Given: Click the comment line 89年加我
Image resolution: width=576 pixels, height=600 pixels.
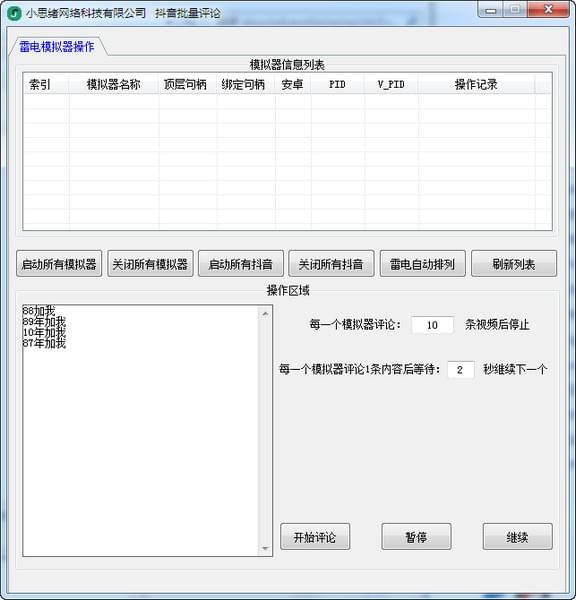Looking at the screenshot, I should tap(44, 321).
